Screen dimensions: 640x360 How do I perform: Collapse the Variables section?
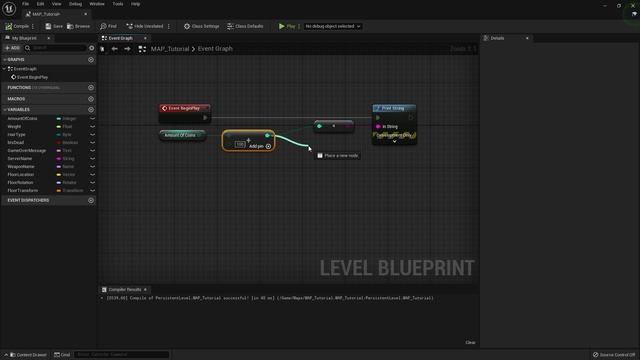pyautogui.click(x=5, y=109)
